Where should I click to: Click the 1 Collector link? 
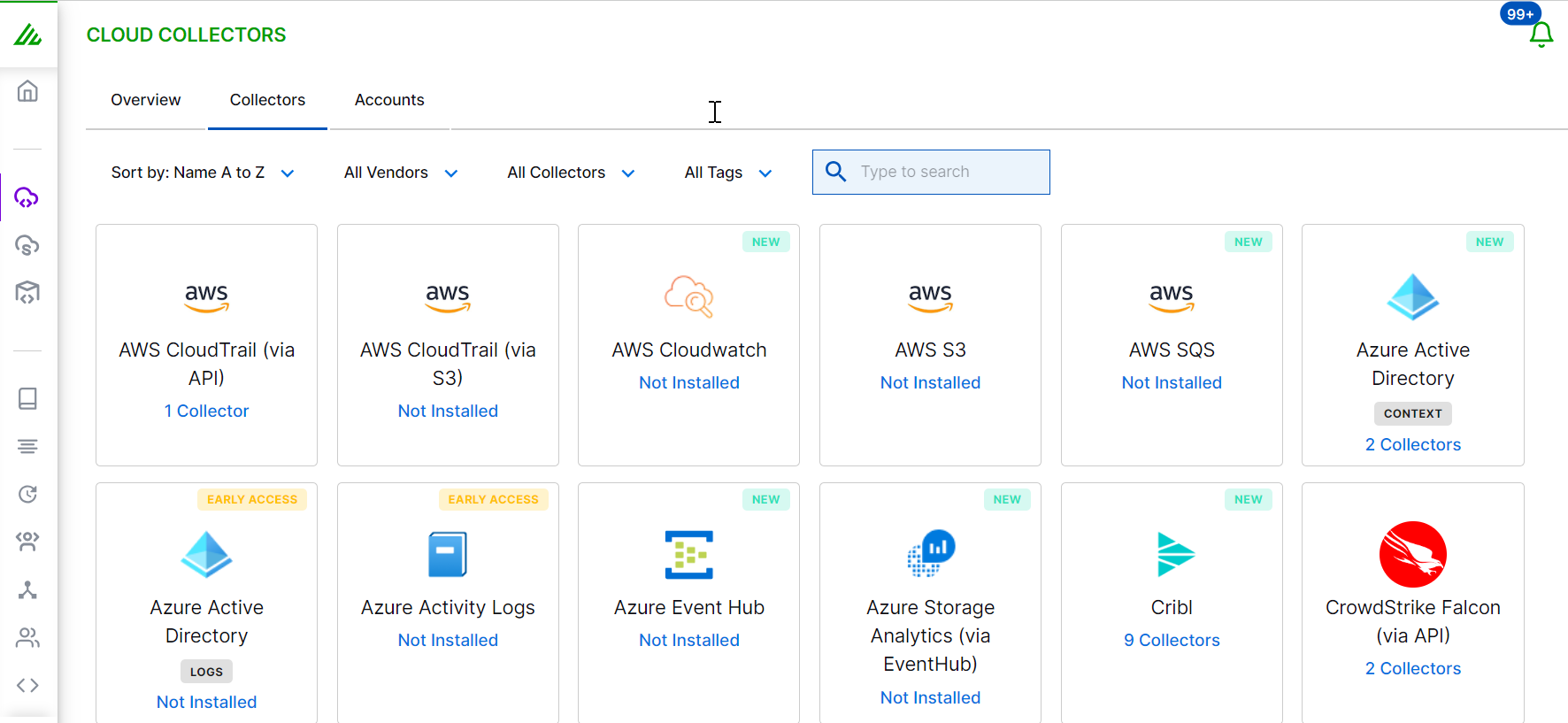click(x=206, y=411)
